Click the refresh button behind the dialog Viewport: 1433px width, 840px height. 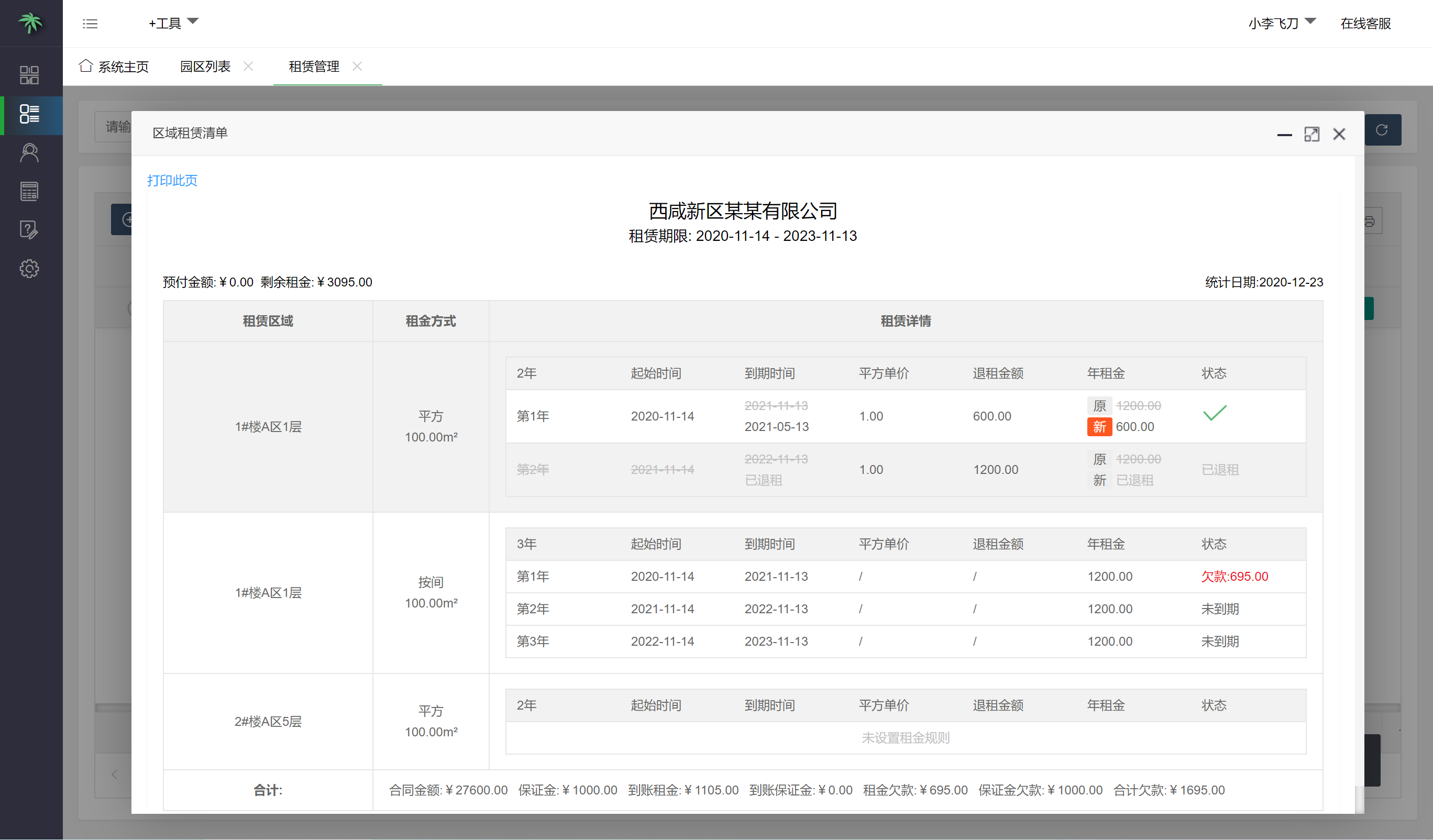[1382, 130]
